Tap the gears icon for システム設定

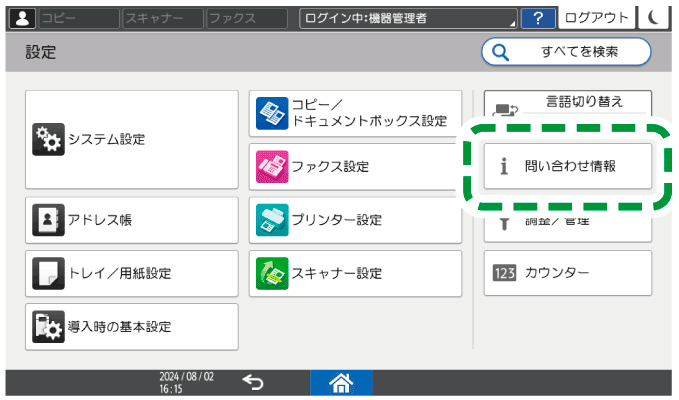48,139
